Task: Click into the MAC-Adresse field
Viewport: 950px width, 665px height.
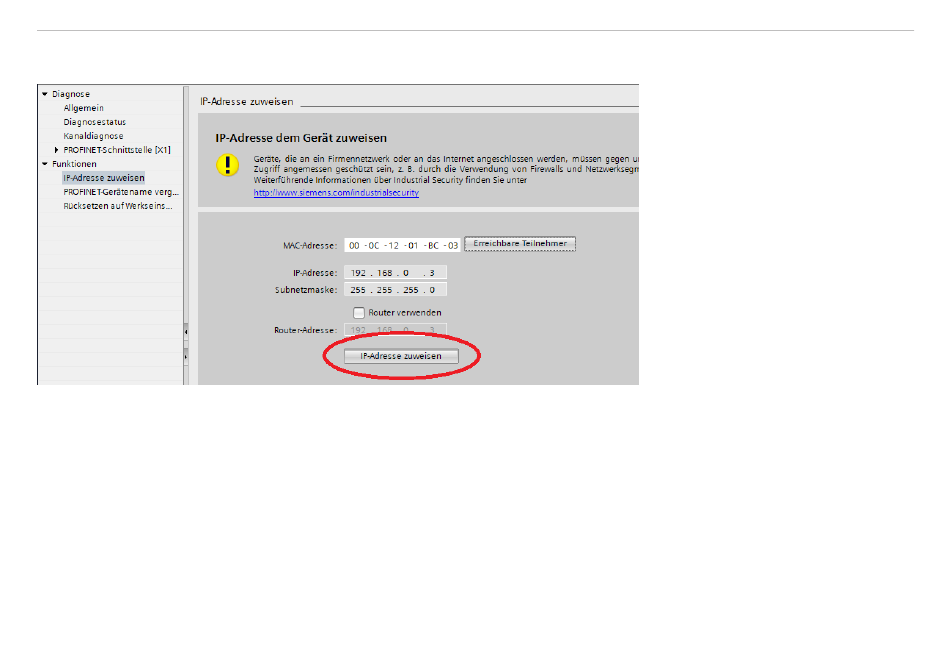Action: point(402,245)
